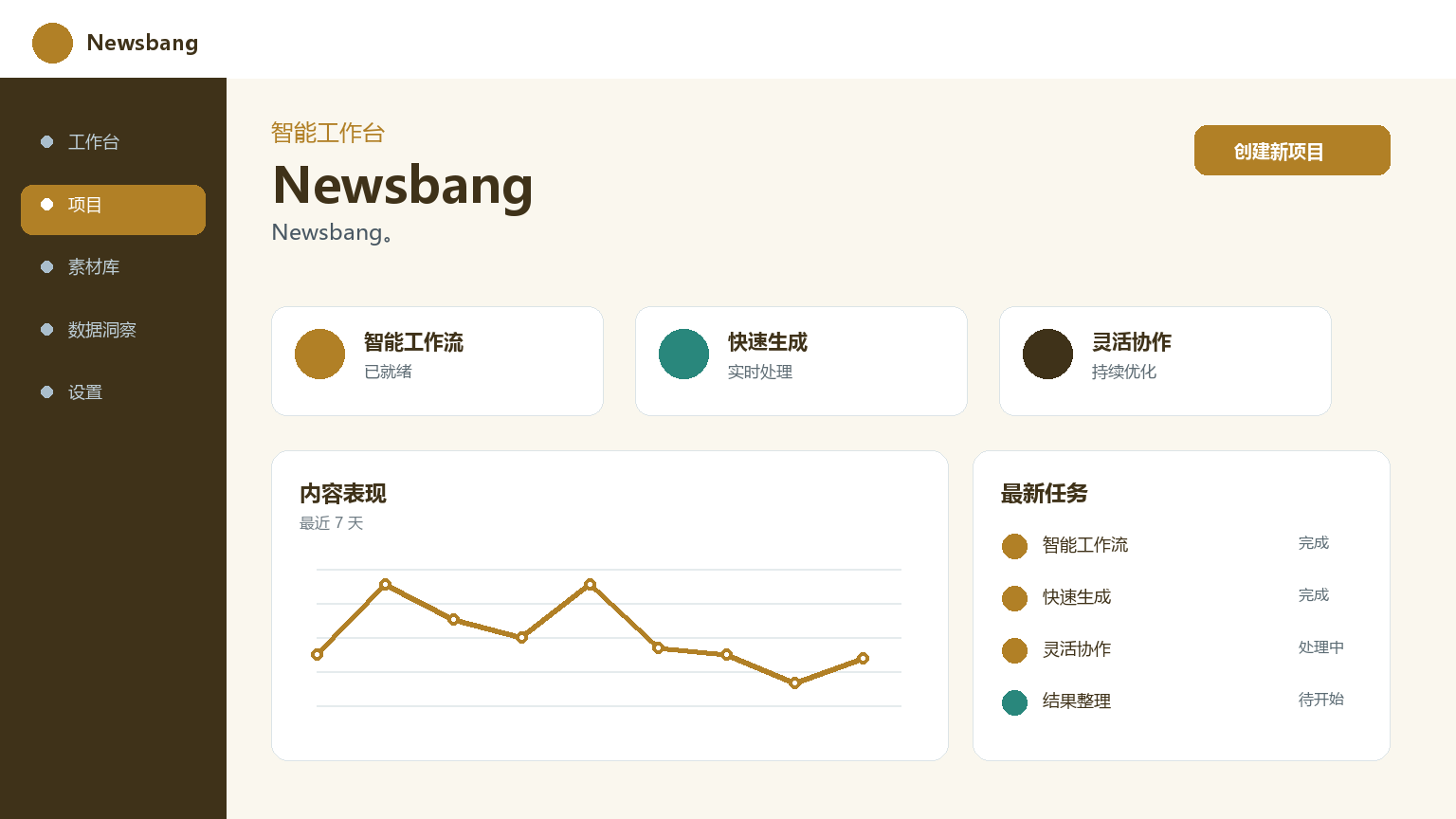Screen dimensions: 1456x819
Task: Click the dark brown icon on 灵活协作 card
Action: pyautogui.click(x=1047, y=354)
